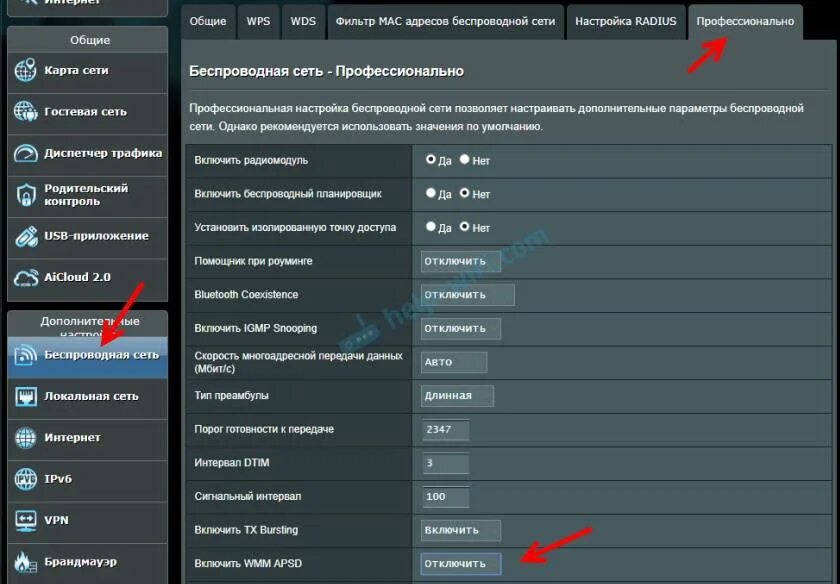Click the Родительский контроль shield icon
Screen dimensions: 840x584
(25, 195)
